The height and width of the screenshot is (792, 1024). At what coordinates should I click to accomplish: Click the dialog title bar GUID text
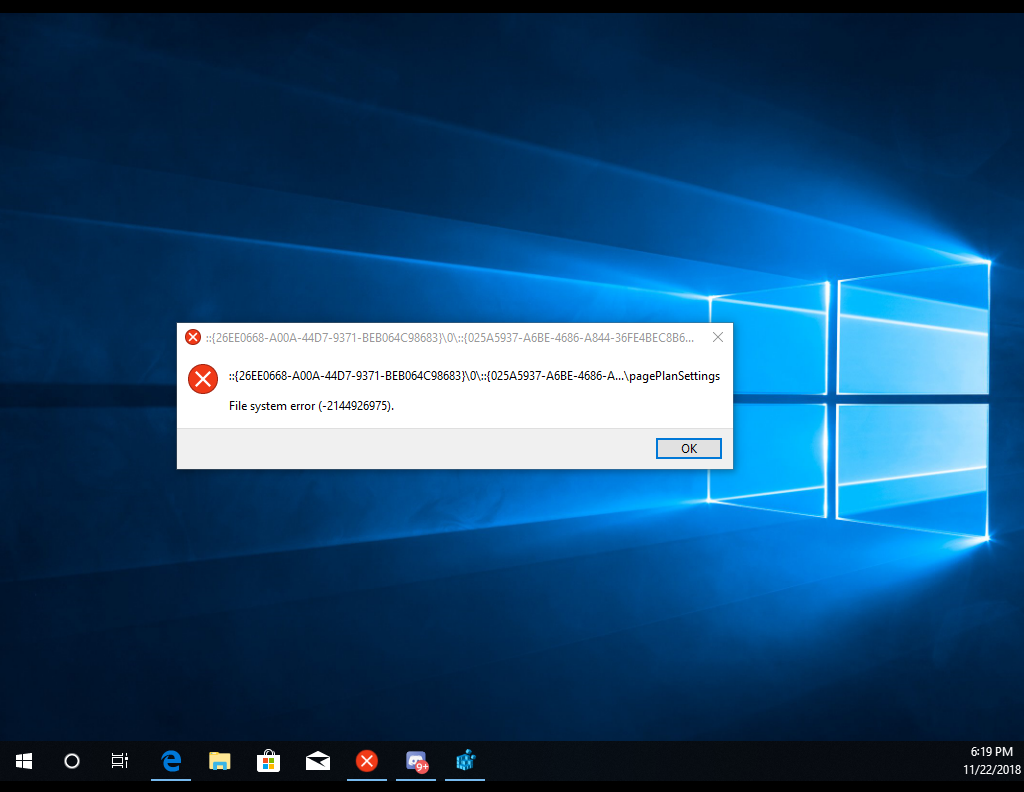tap(449, 338)
